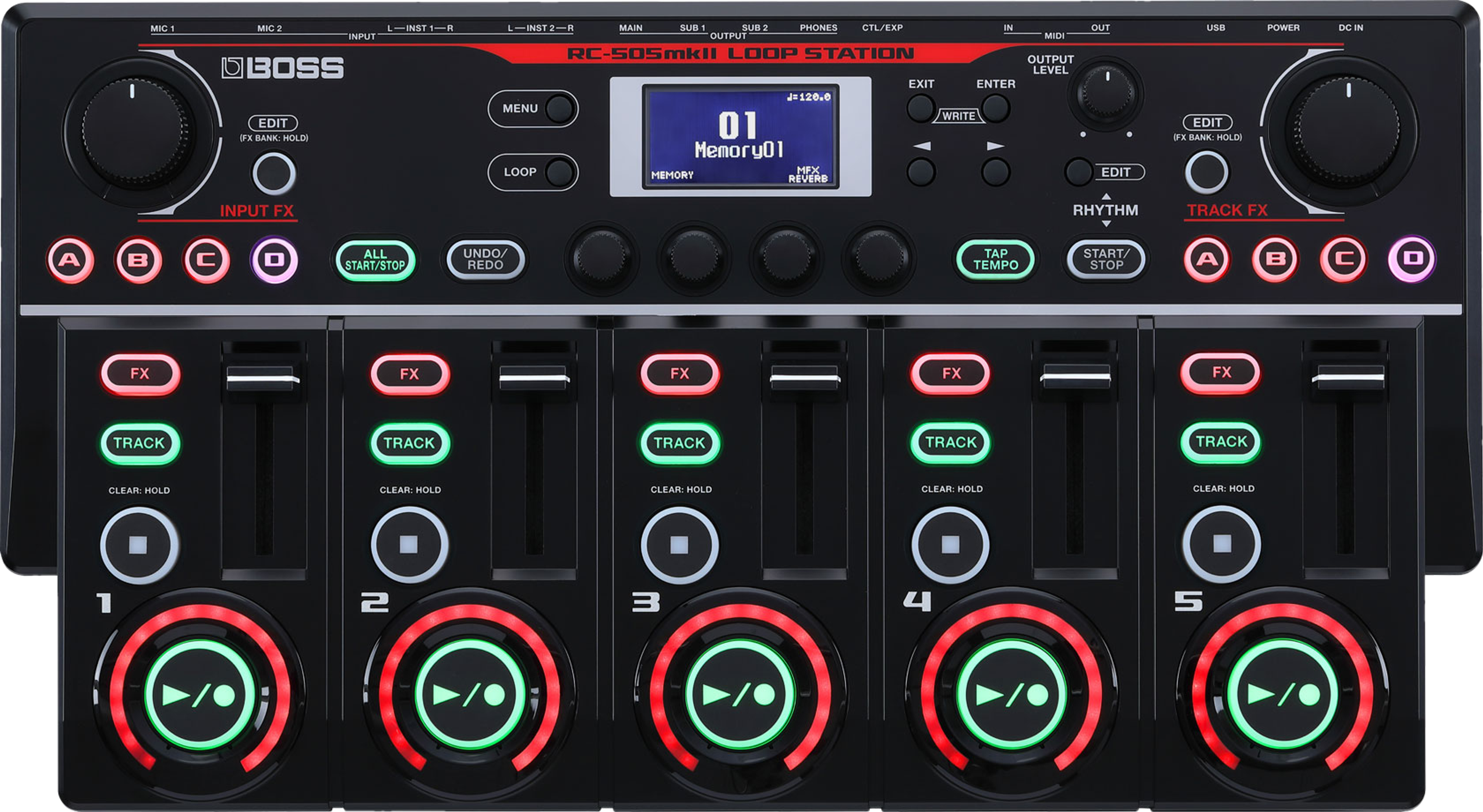Screen dimensions: 1483x812
Task: Toggle the FX button on track 2
Action: coord(410,374)
